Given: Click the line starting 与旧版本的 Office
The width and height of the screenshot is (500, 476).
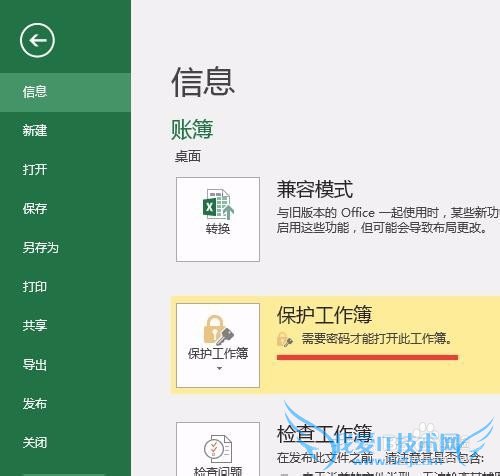Looking at the screenshot, I should click(x=388, y=213).
